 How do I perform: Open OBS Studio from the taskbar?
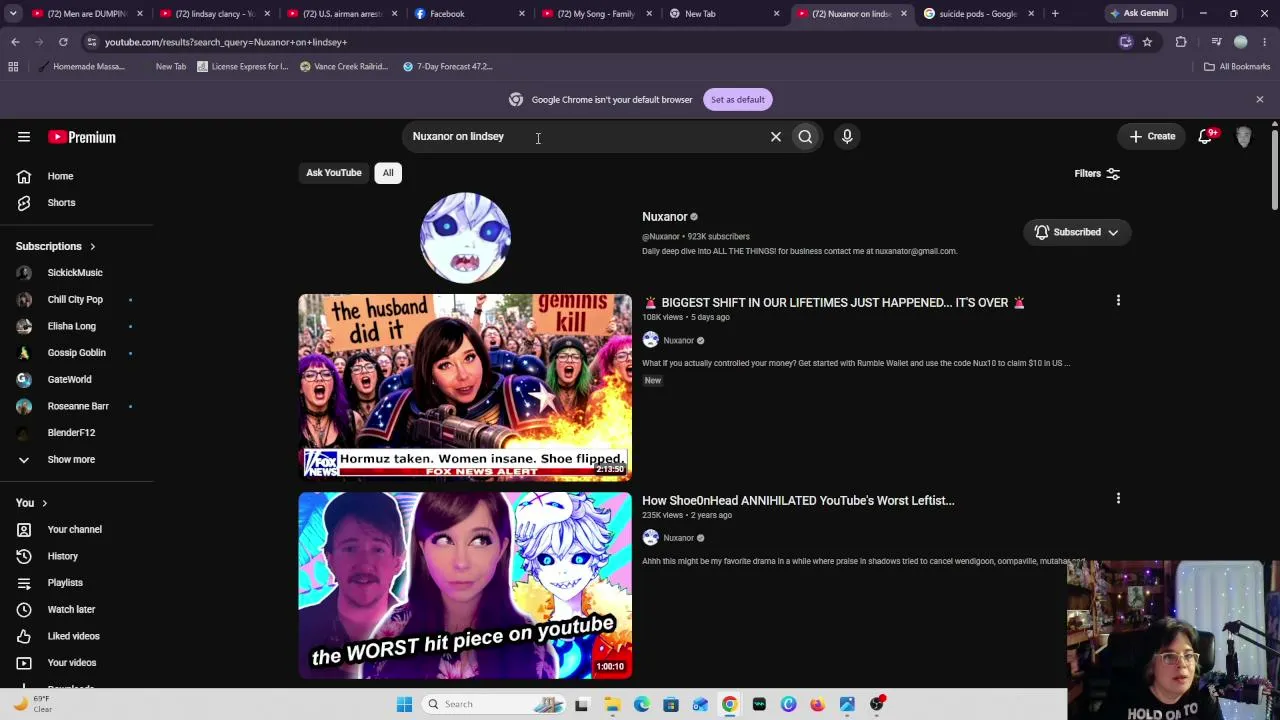coord(877,704)
